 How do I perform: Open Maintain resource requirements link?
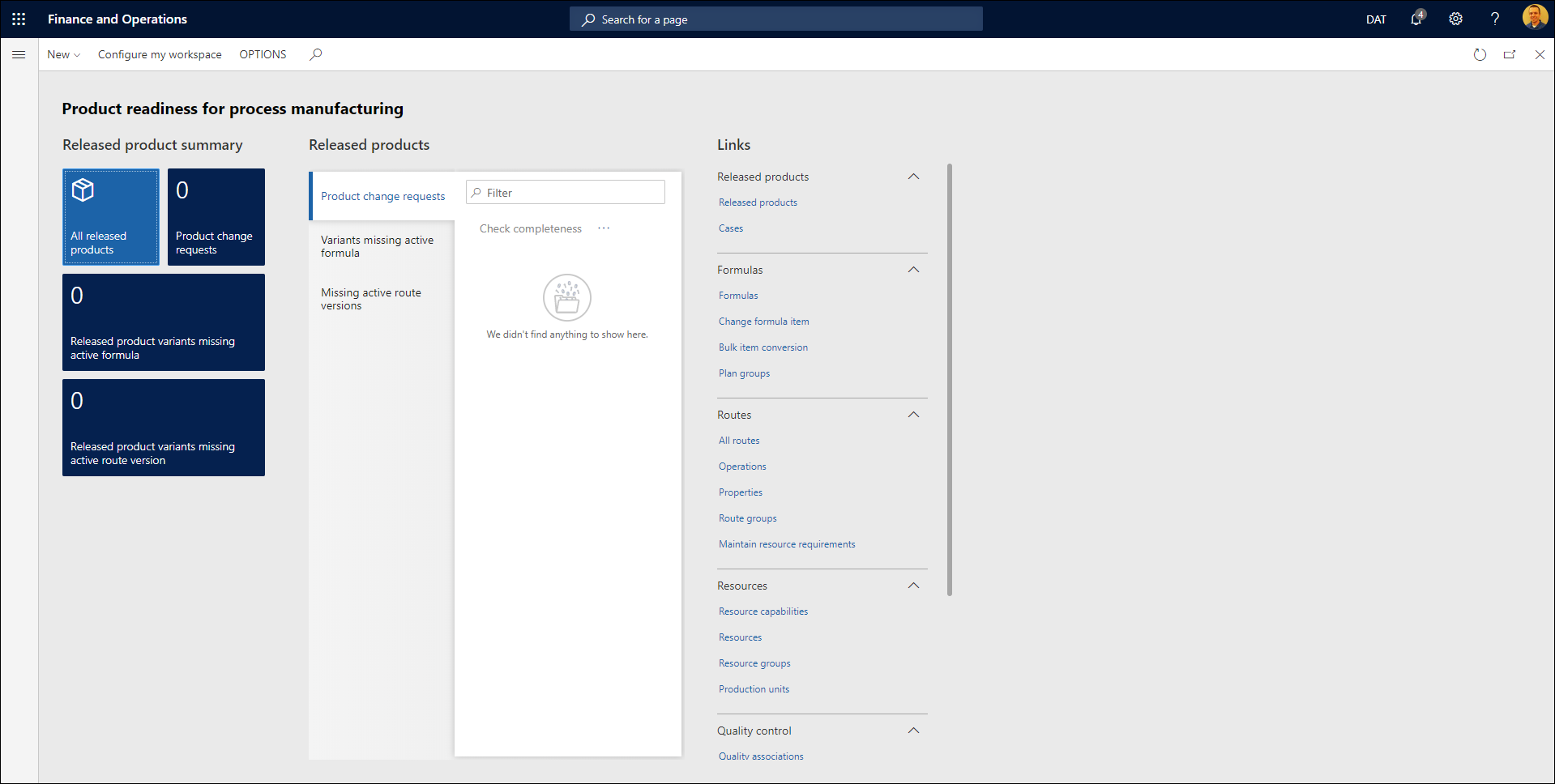click(787, 544)
